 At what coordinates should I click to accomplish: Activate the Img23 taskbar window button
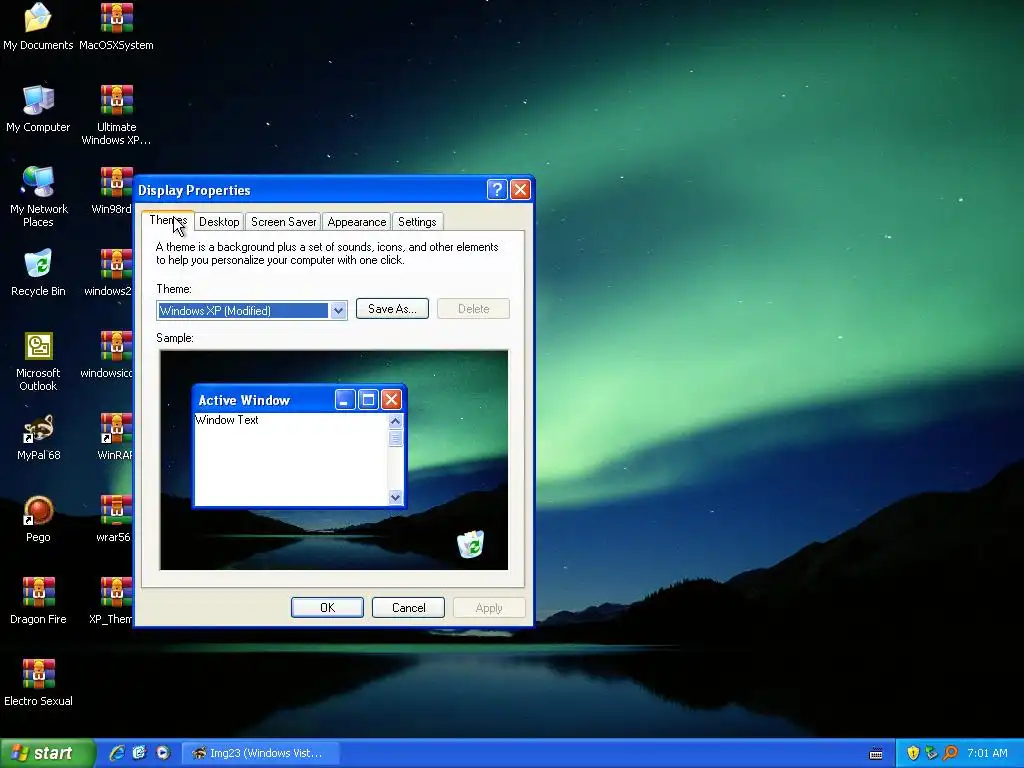click(x=260, y=753)
